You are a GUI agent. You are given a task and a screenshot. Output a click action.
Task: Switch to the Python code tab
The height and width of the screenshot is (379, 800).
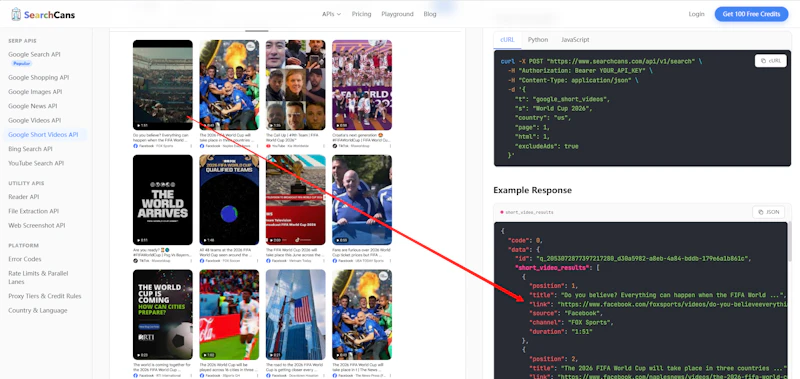(538, 40)
